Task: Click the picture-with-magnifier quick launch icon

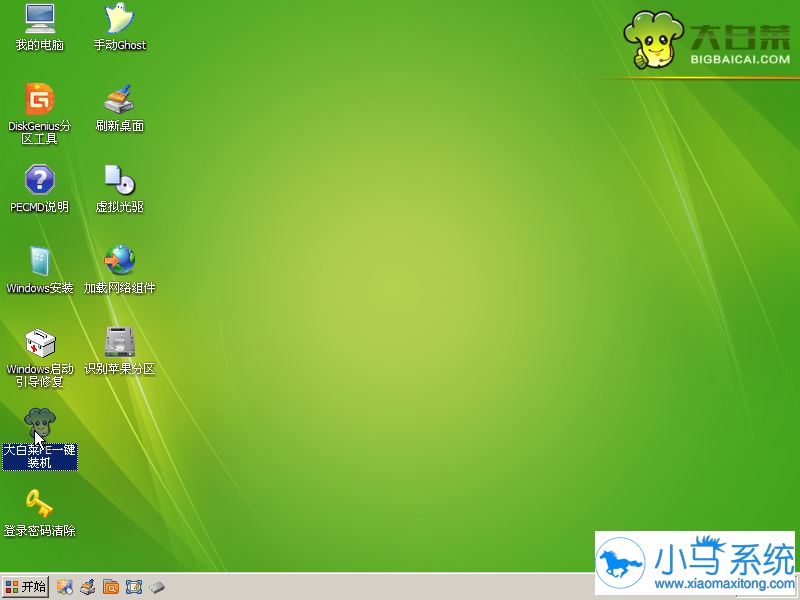Action: [x=65, y=587]
